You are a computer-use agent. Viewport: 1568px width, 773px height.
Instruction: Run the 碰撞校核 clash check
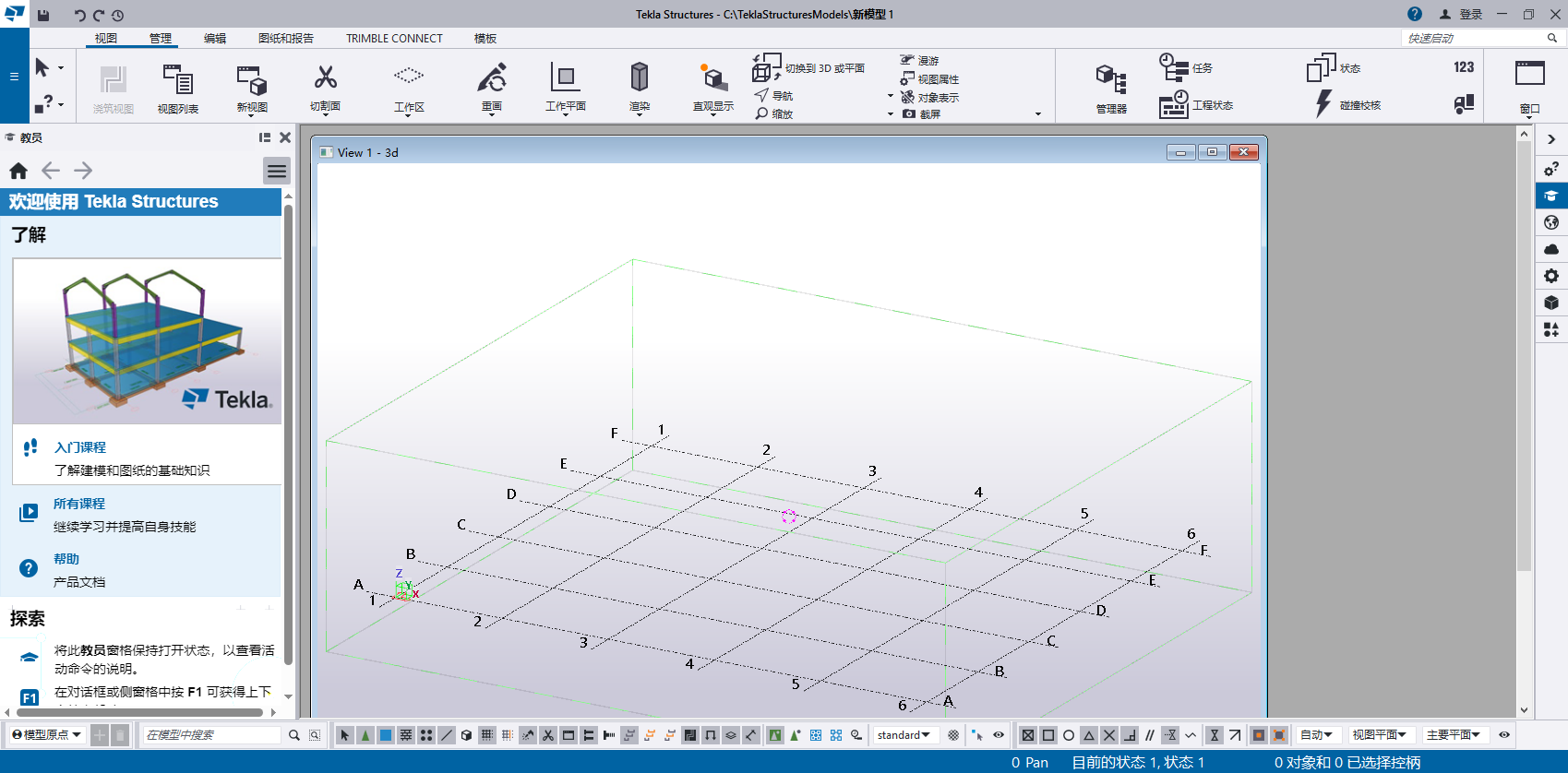click(1348, 104)
